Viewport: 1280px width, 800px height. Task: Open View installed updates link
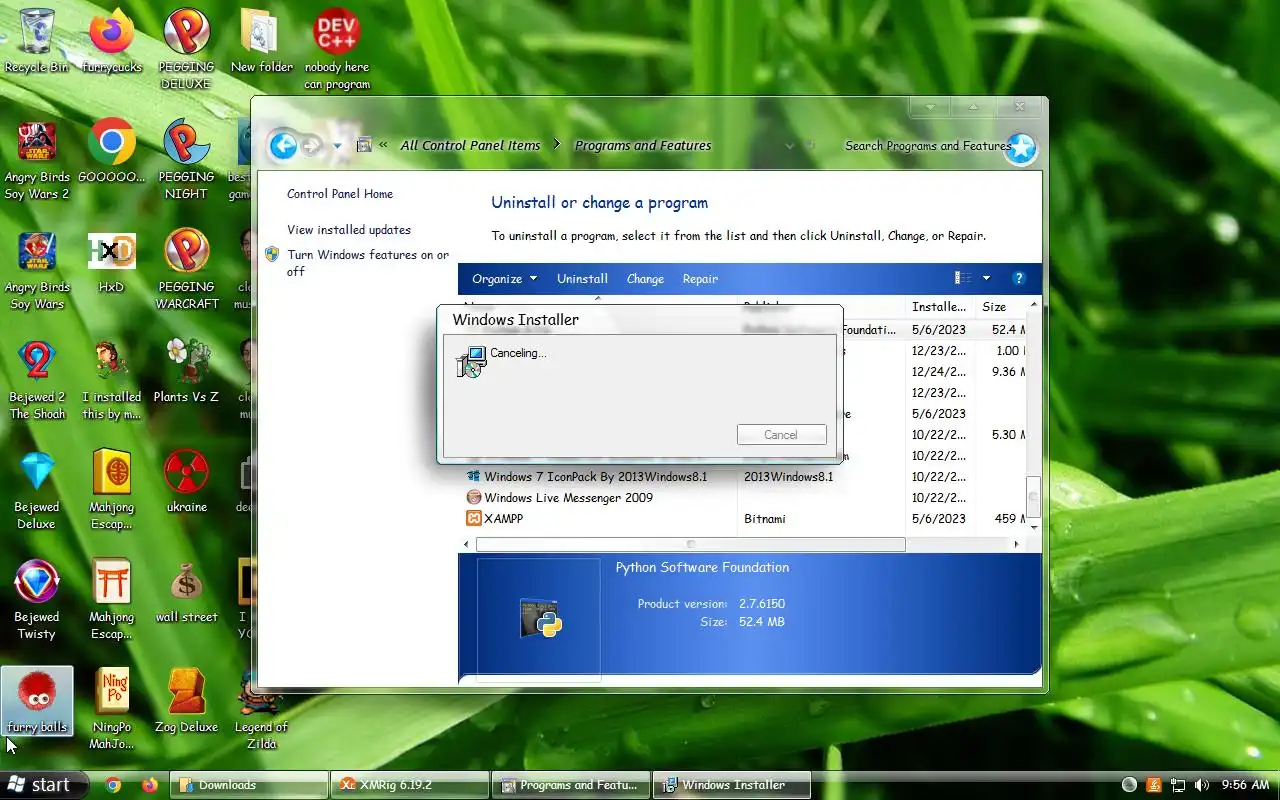(x=349, y=230)
